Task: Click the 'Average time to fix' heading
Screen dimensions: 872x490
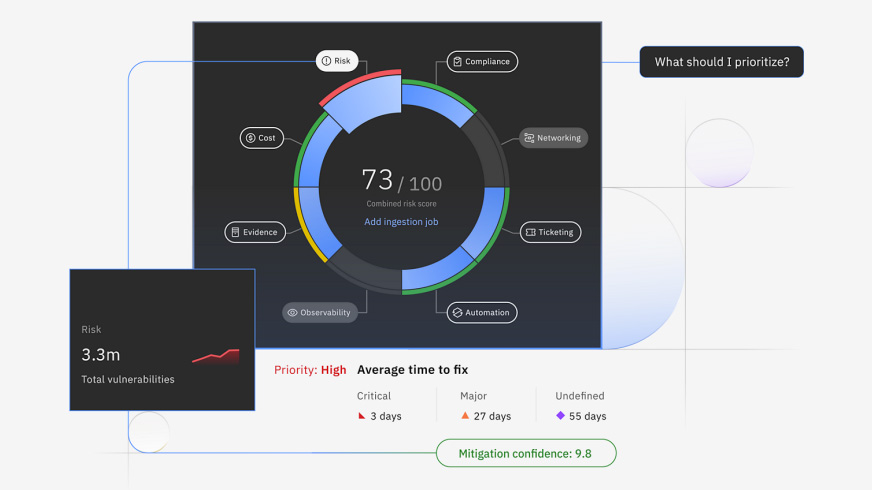Action: pos(413,370)
